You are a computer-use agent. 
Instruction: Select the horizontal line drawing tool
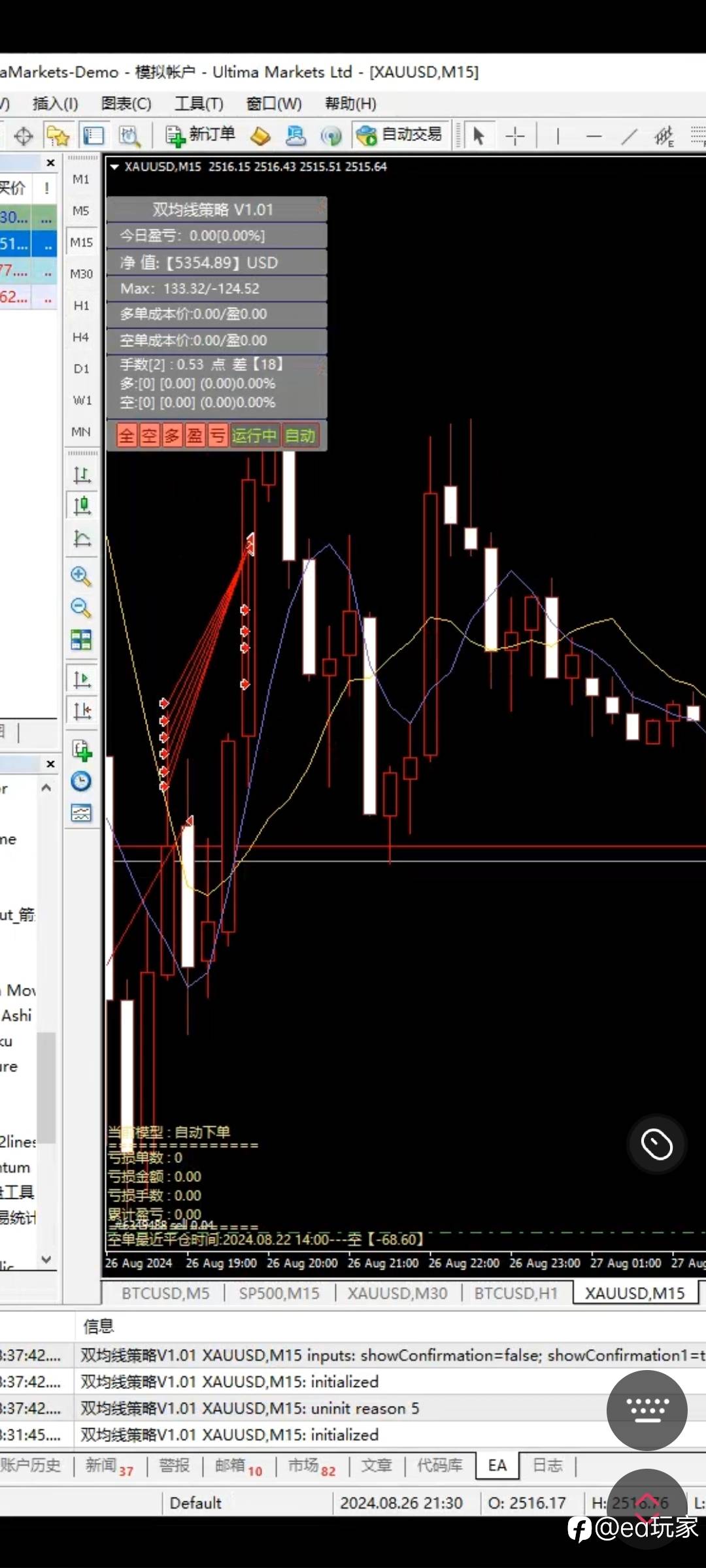[594, 136]
